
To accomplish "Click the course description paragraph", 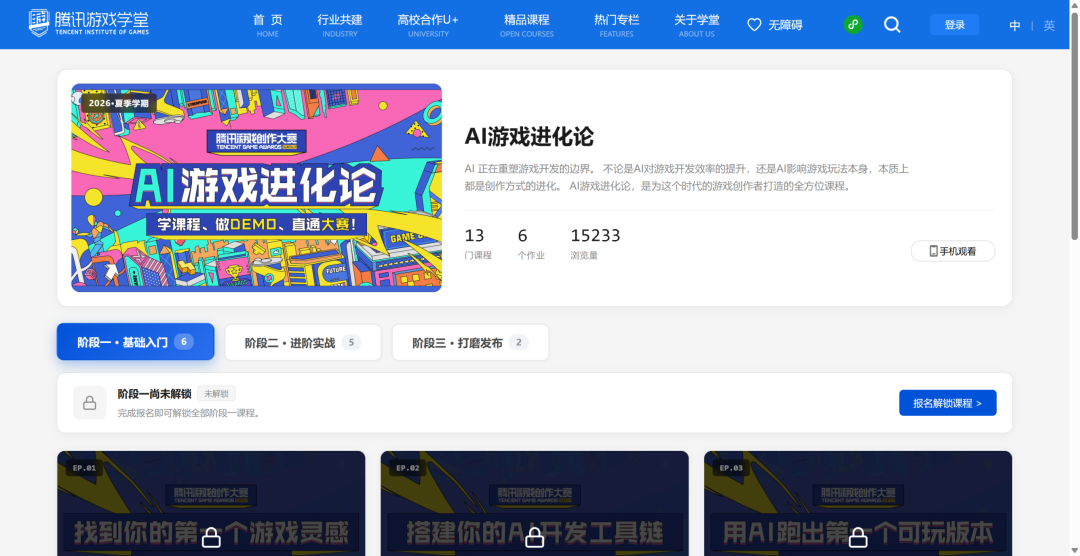I will point(687,177).
